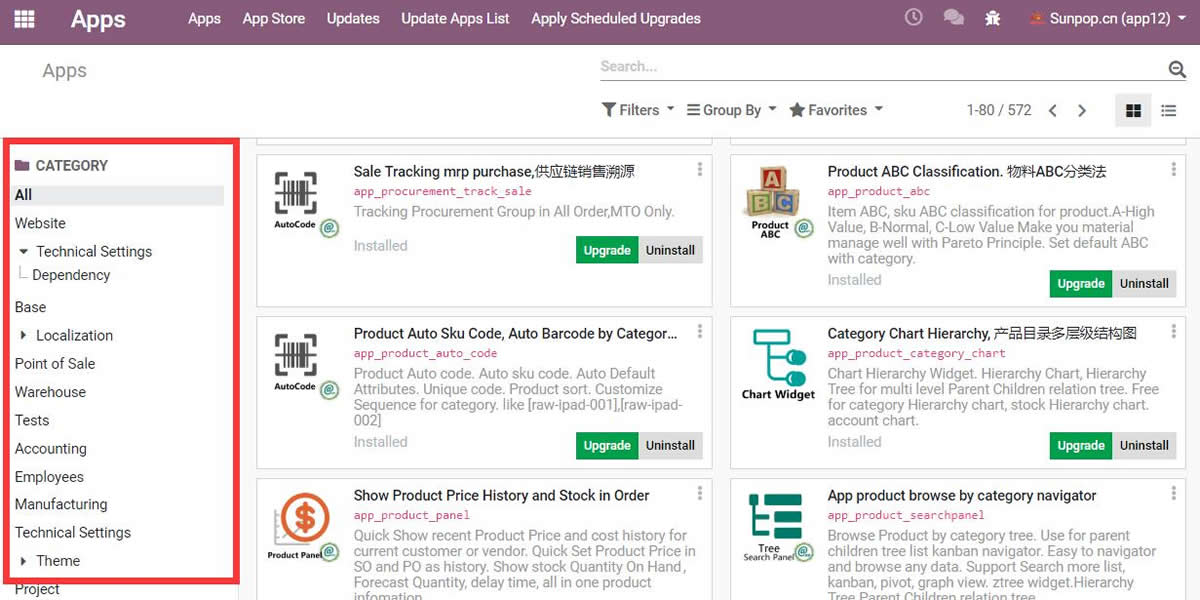Open the chat conversations icon
1200x600 pixels.
coord(954,18)
